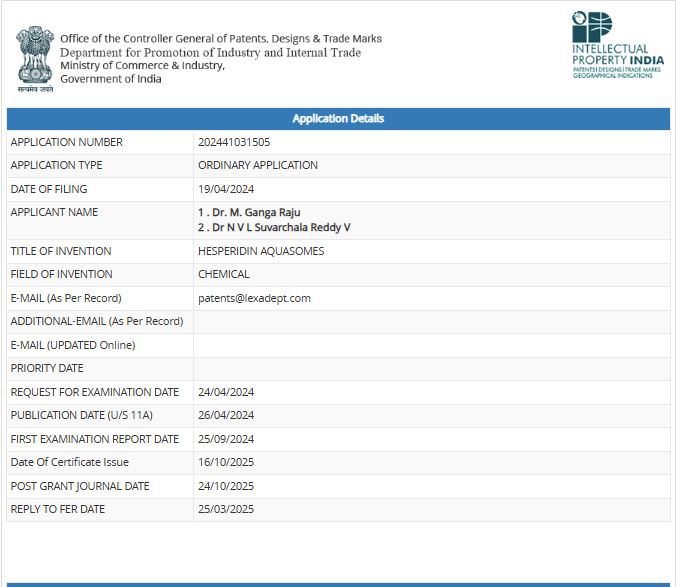The image size is (680, 587).
Task: Click the empty Priority Date cell
Action: 431,368
